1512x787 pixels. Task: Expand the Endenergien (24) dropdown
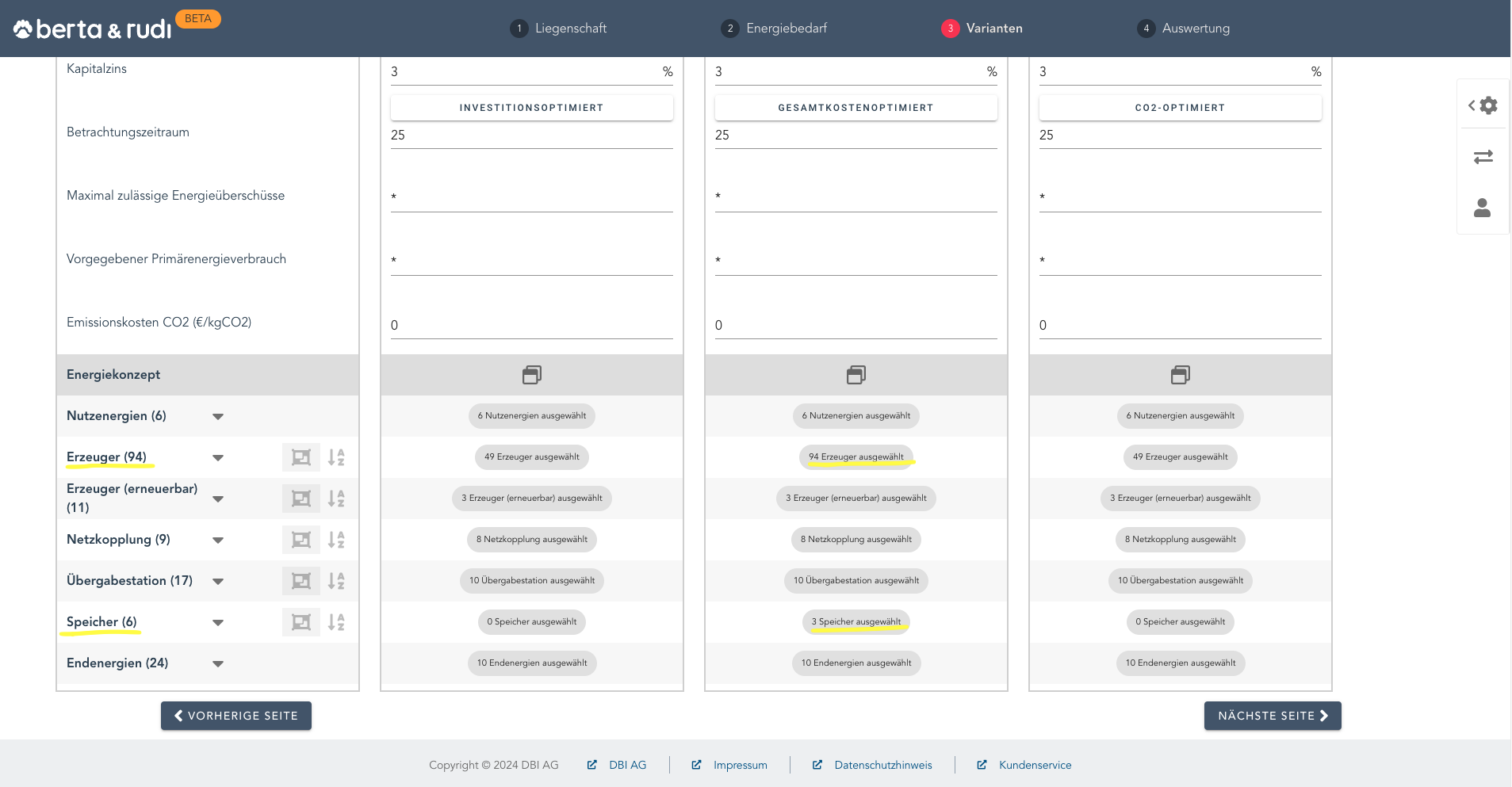[218, 664]
